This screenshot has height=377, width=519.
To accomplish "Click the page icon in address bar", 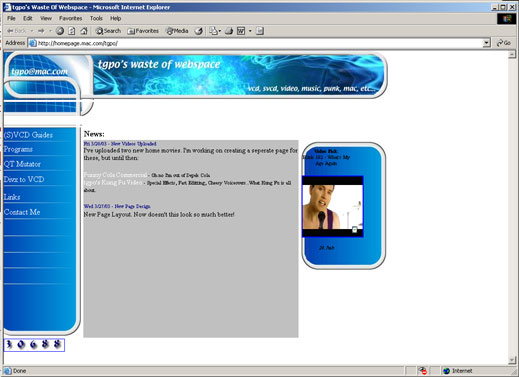I will 32,43.
